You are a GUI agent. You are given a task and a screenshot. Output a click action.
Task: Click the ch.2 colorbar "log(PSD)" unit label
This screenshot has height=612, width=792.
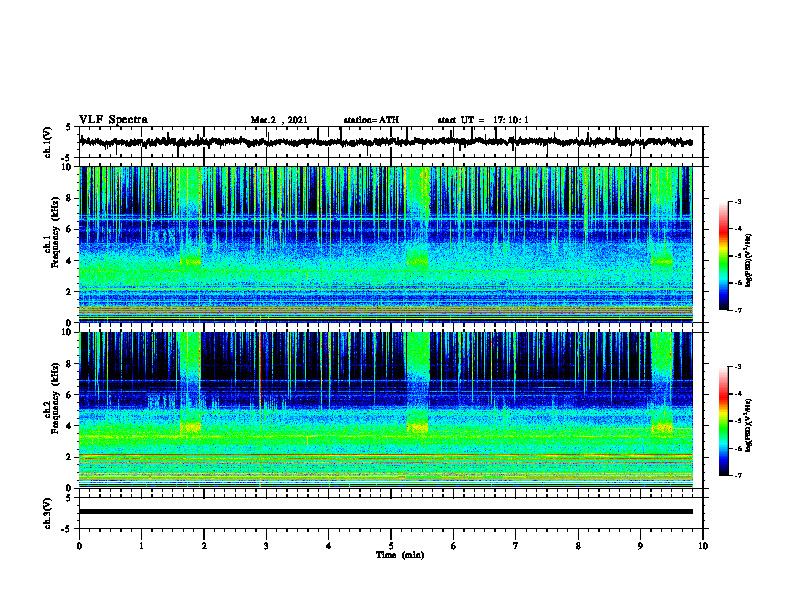(x=749, y=425)
